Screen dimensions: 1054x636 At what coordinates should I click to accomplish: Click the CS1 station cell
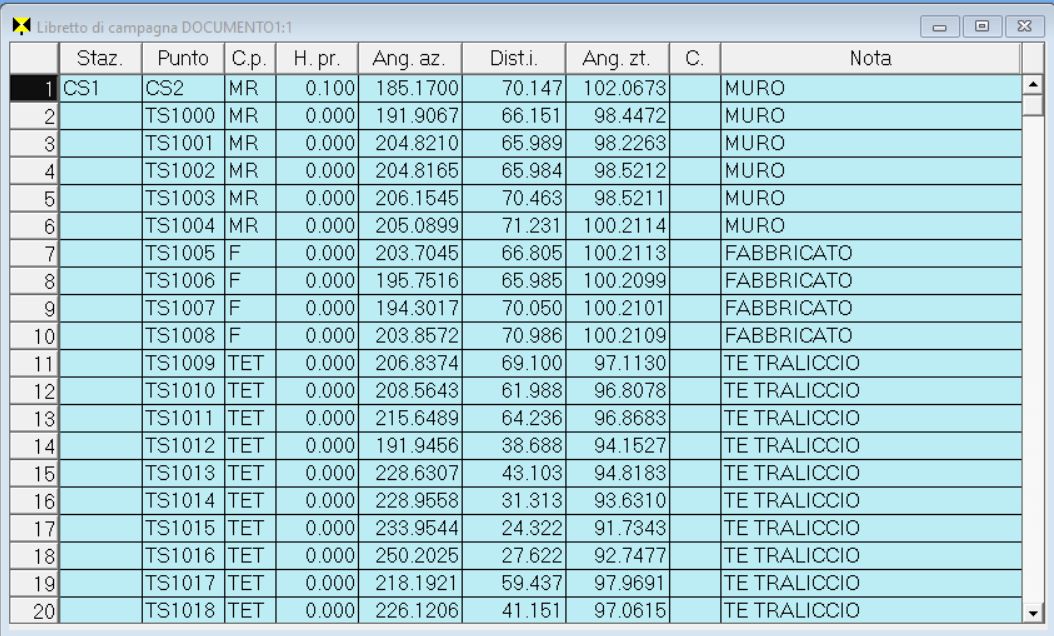coord(99,88)
